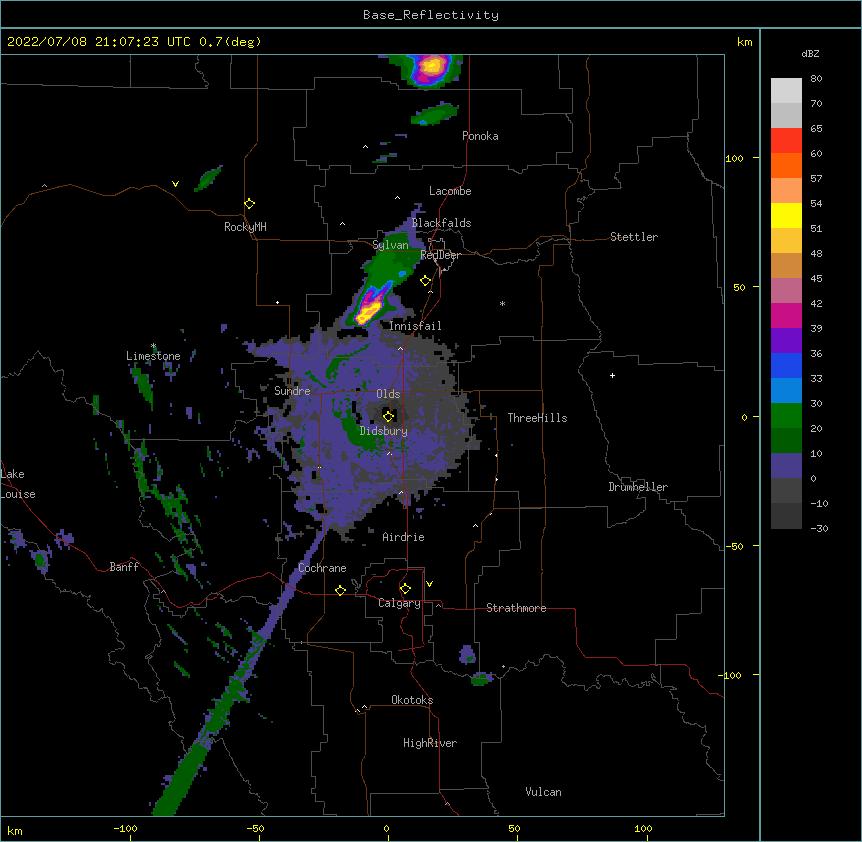Click the Didsbury town label
862x842 pixels.
click(x=384, y=431)
